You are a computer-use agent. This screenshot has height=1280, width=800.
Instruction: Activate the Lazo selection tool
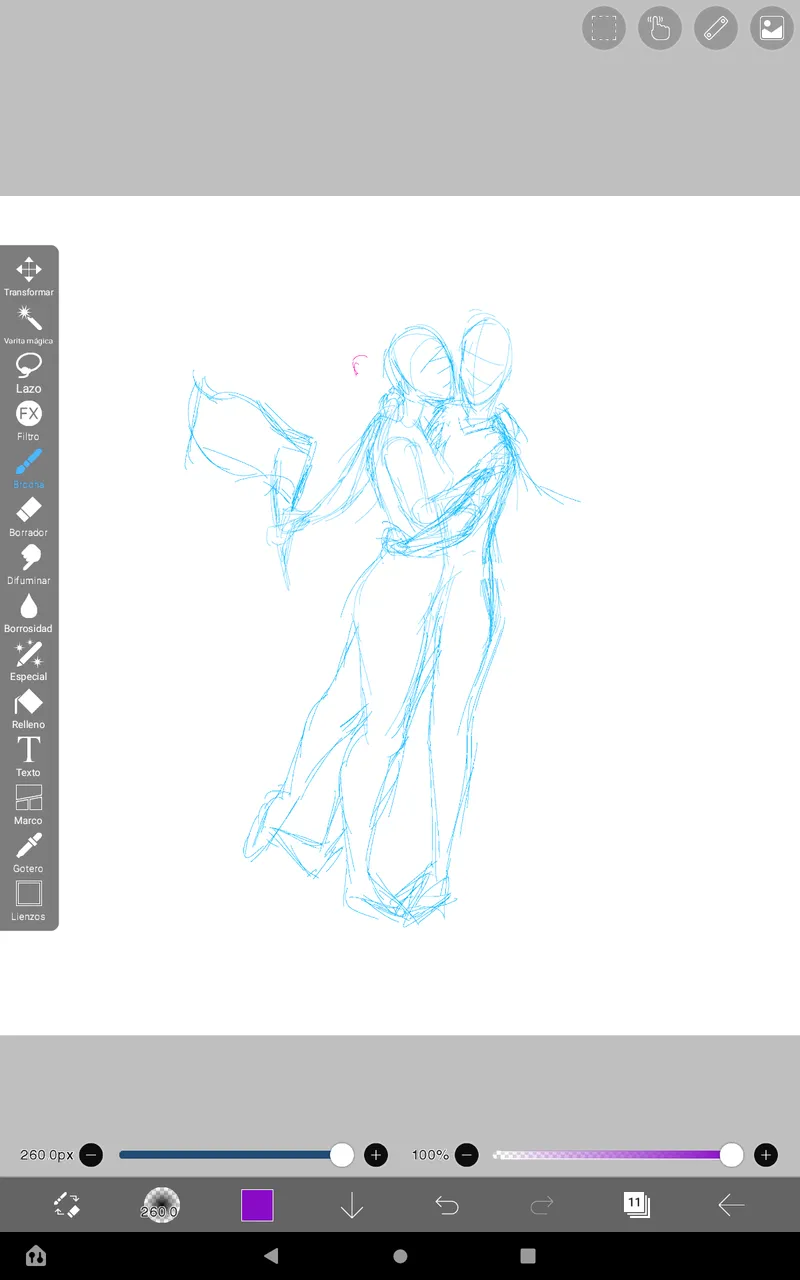pyautogui.click(x=29, y=372)
